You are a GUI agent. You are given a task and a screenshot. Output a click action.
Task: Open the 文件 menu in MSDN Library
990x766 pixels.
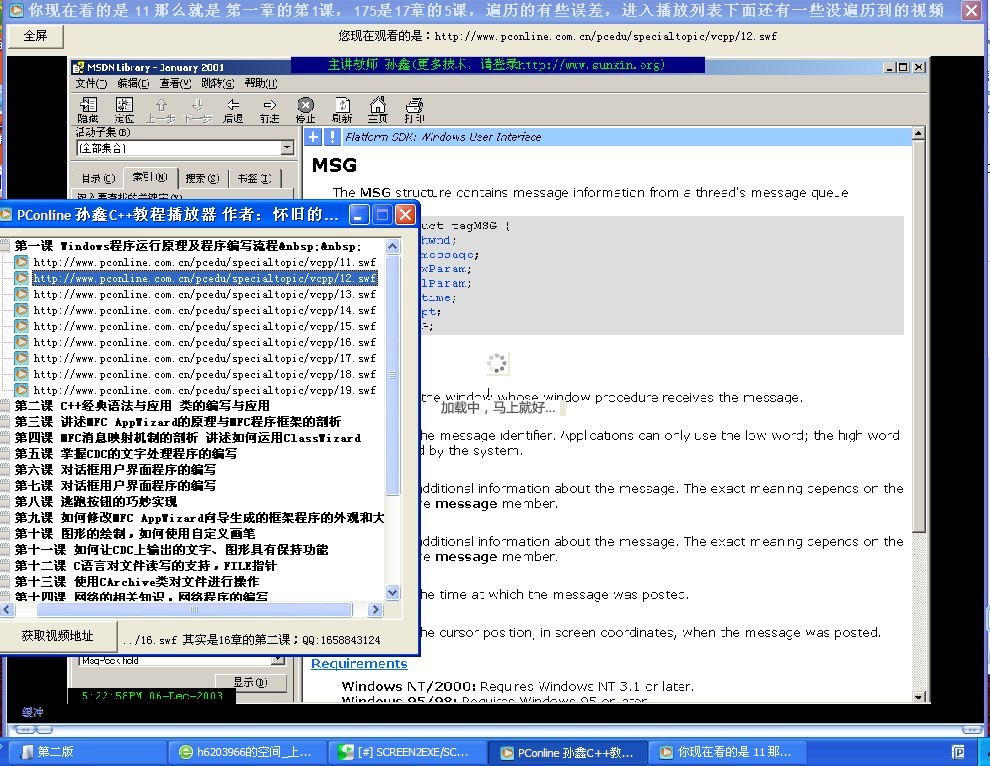(91, 83)
